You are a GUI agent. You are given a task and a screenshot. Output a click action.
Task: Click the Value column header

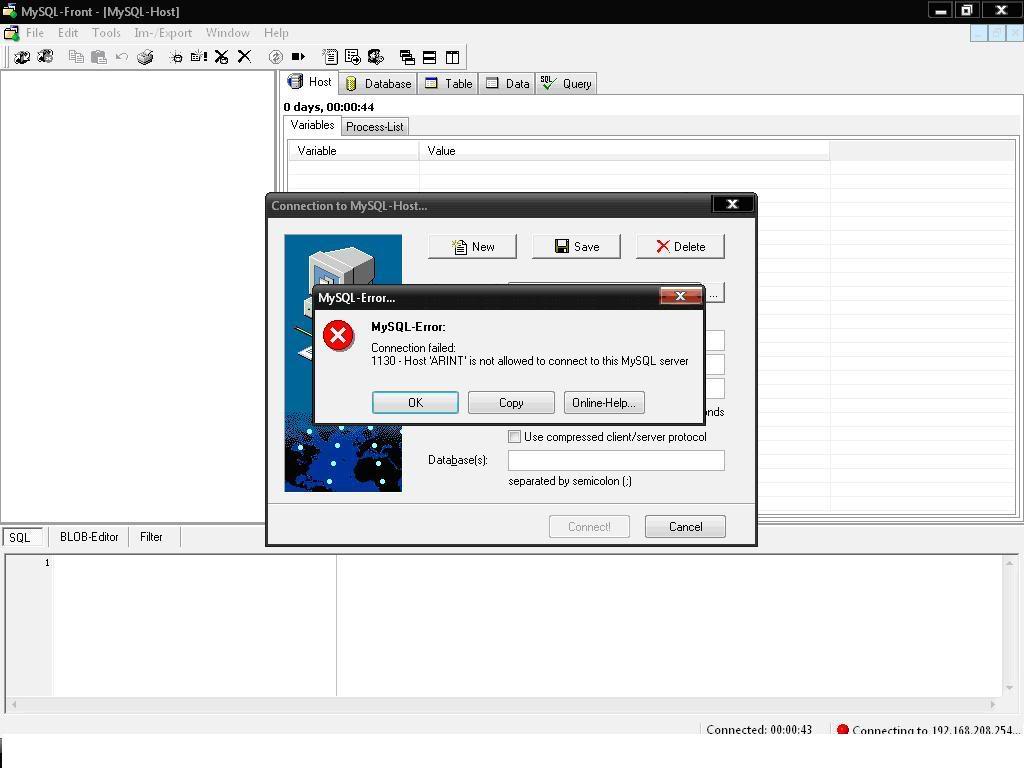(x=624, y=151)
